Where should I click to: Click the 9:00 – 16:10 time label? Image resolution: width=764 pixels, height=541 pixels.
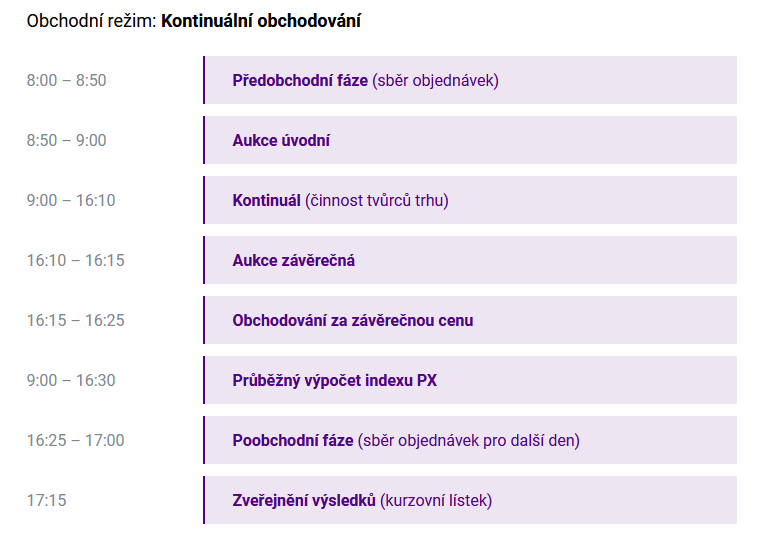71,200
